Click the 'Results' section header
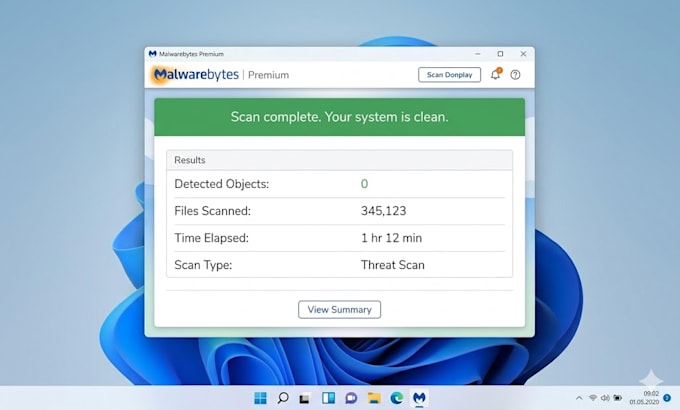This screenshot has width=680, height=410. point(340,160)
